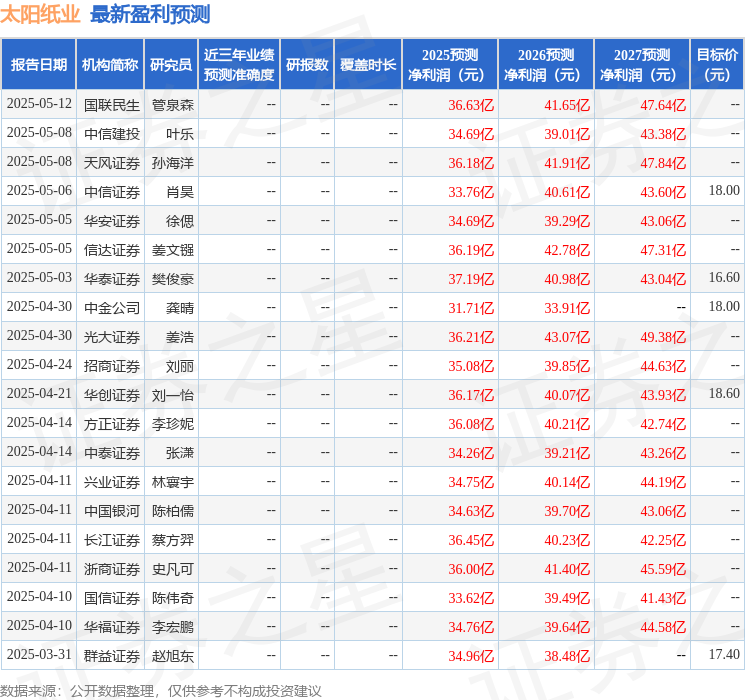Viewport: 745px width, 700px height.
Task: Click the 覆盖时长 column header
Action: (368, 64)
